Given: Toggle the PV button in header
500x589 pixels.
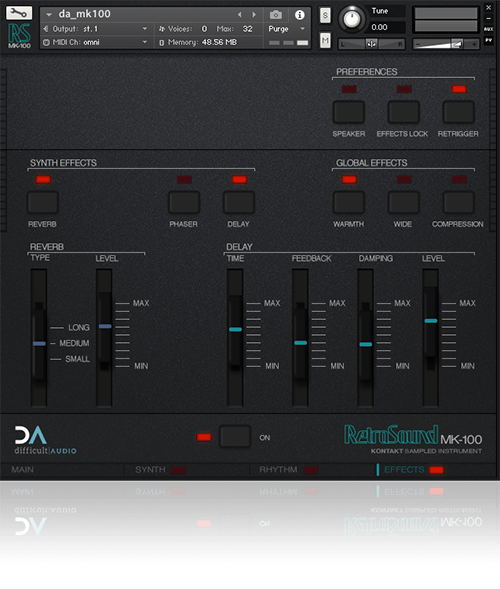Looking at the screenshot, I should pos(488,40).
